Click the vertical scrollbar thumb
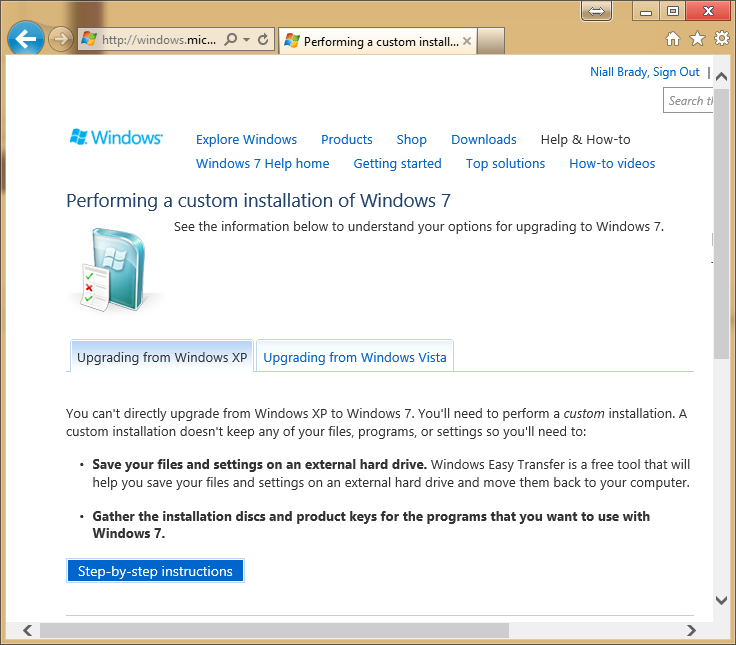Image resolution: width=736 pixels, height=645 pixels. [721, 223]
